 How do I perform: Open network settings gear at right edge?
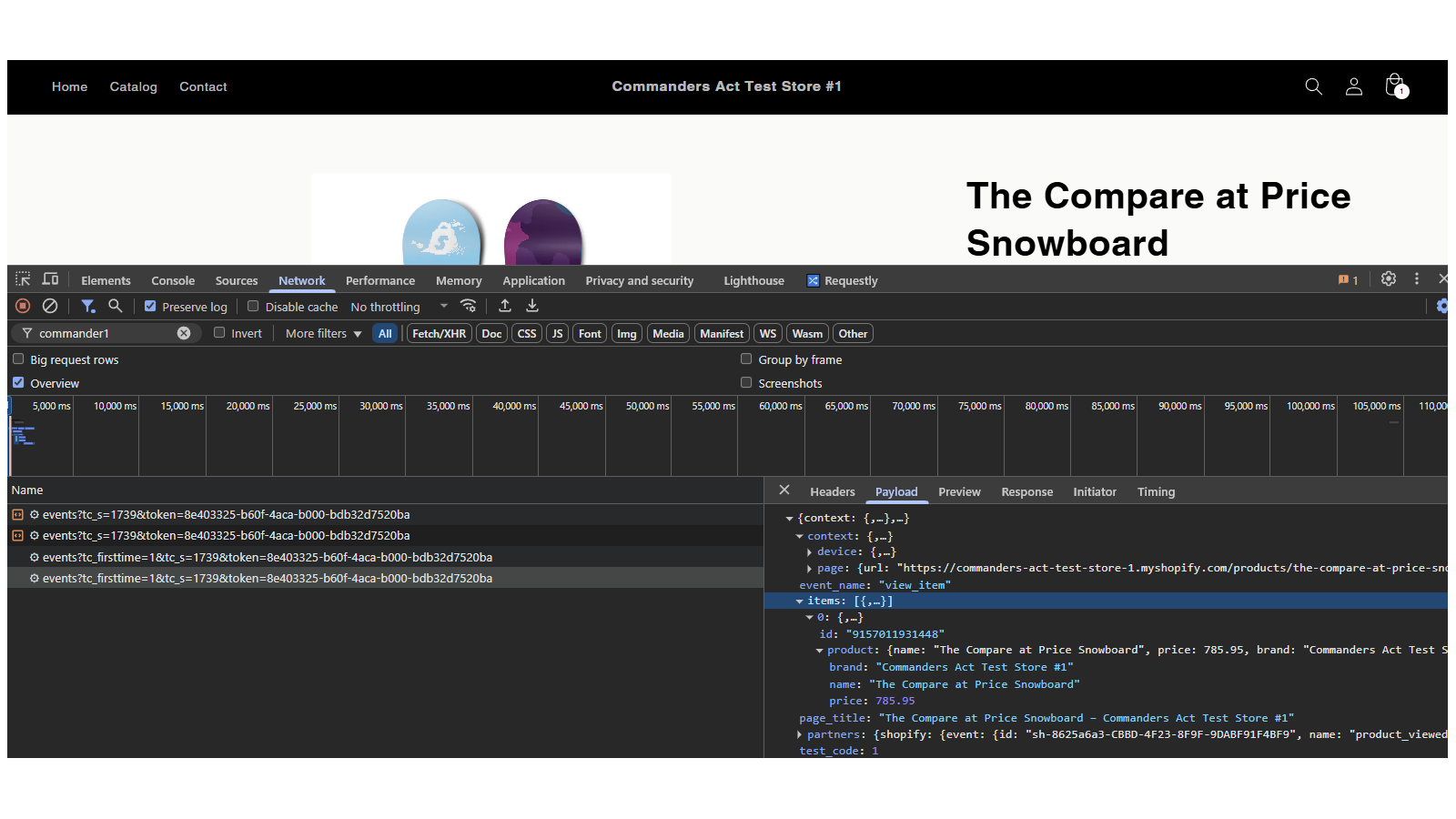1442,307
